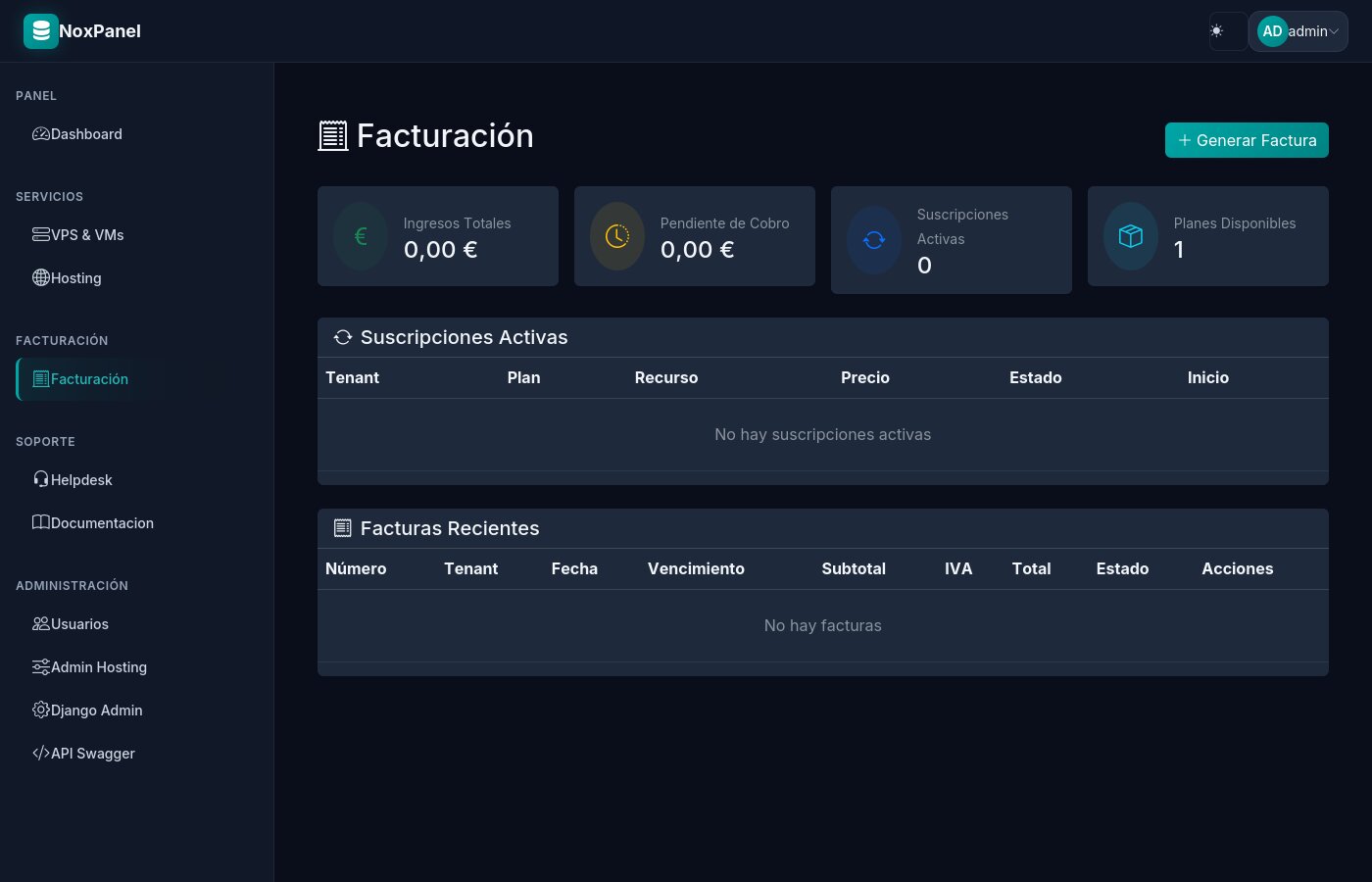
Task: Open the Documentacion book icon
Action: point(41,522)
